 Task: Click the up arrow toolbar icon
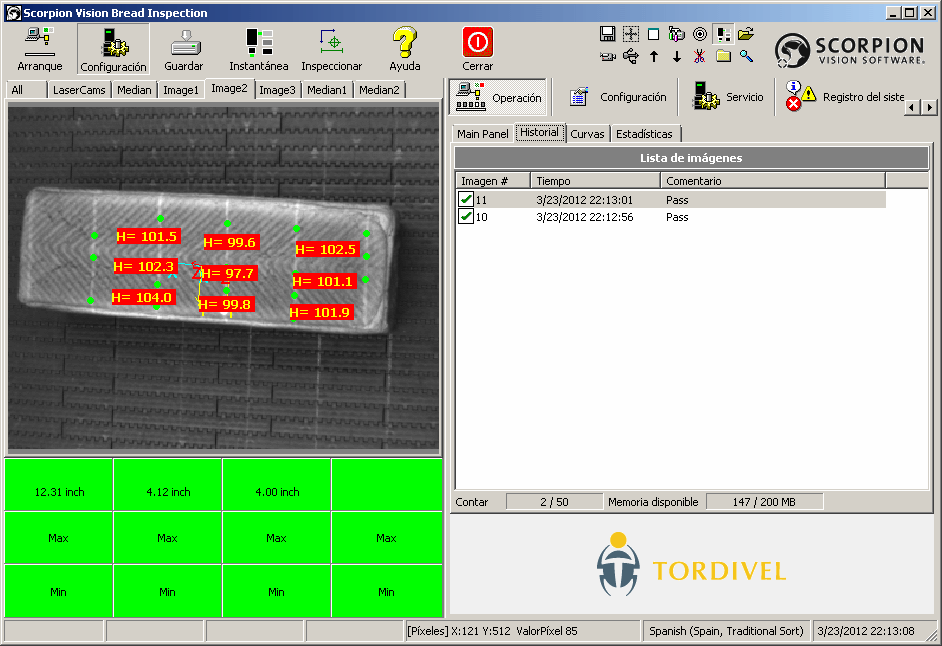point(654,56)
